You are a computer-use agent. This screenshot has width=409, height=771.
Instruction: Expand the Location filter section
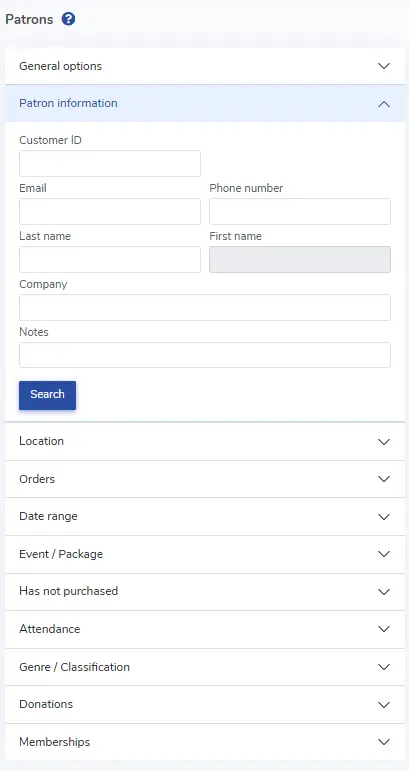205,441
